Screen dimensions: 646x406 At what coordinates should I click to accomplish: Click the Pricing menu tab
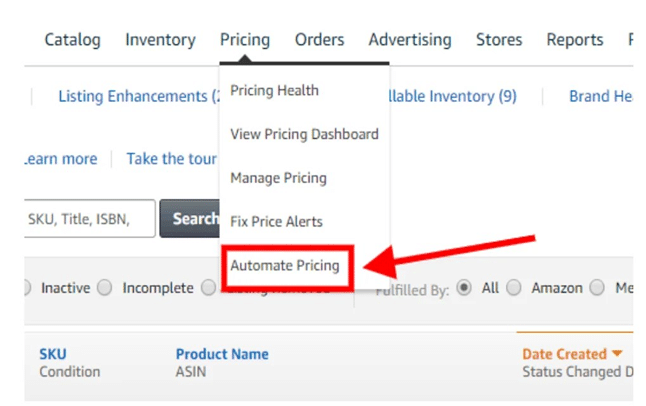(245, 40)
